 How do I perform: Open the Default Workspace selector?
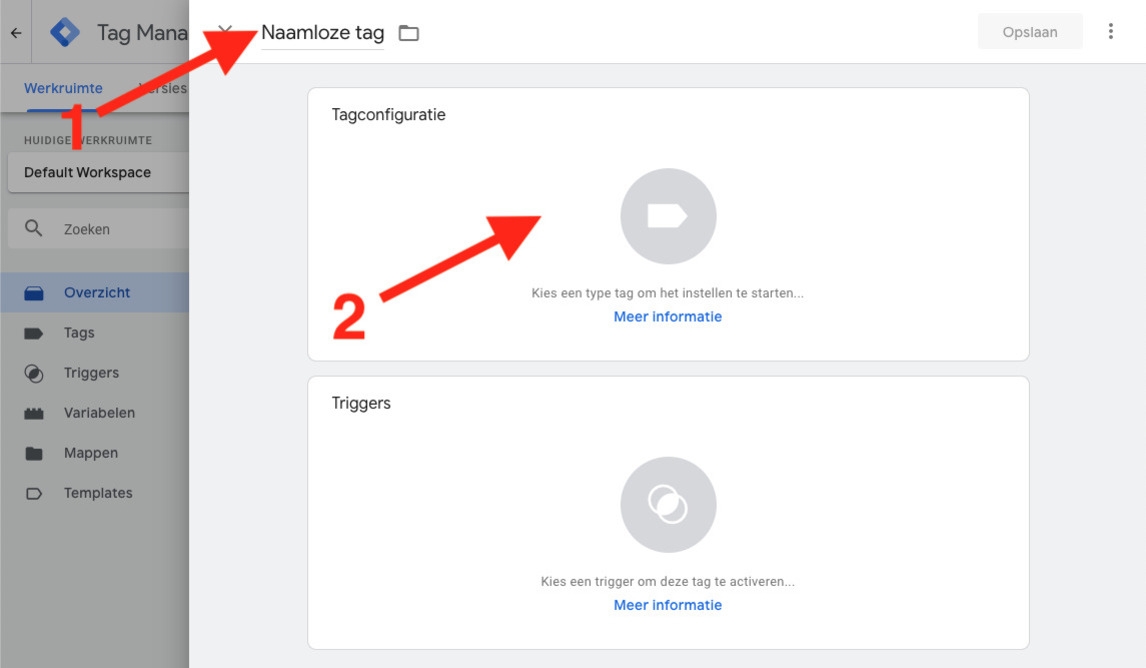click(98, 172)
